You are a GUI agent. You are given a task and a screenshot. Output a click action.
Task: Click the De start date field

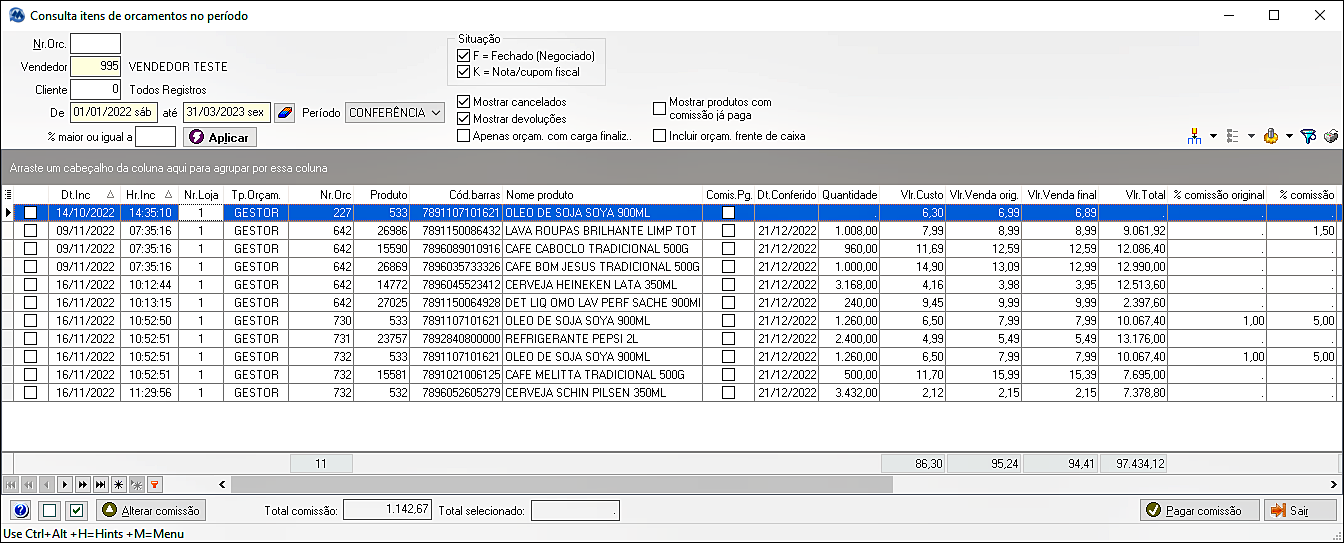point(114,113)
